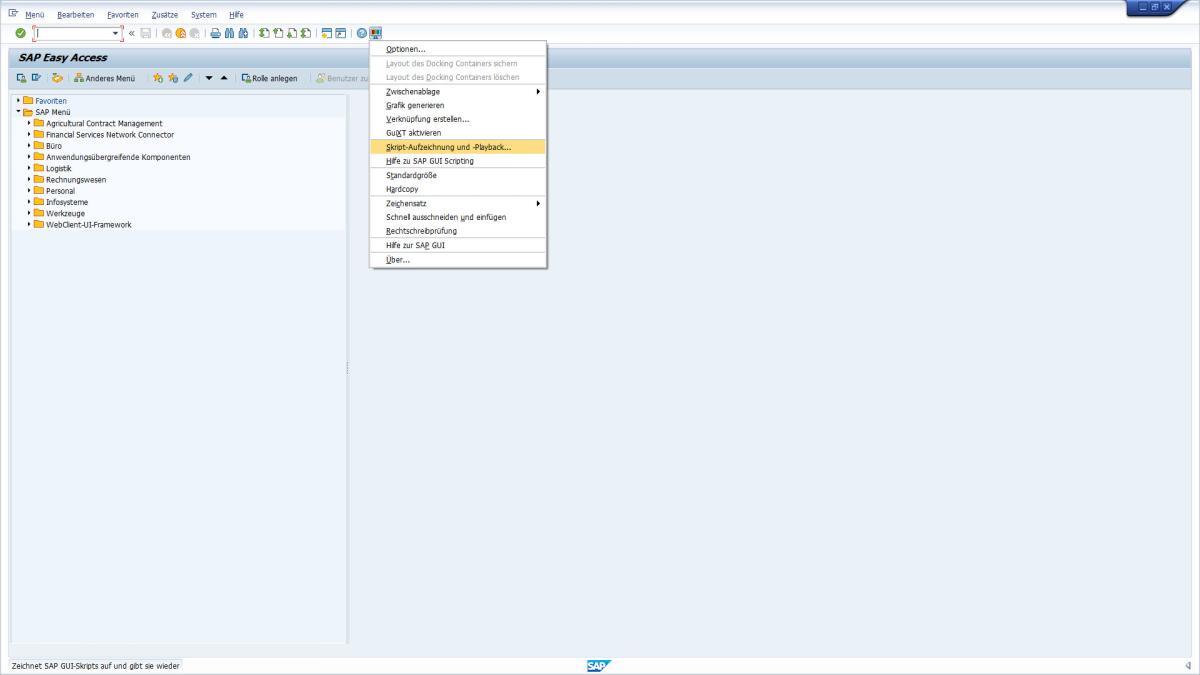The image size is (1200, 675).
Task: Click the add-to-favorites star icon
Action: pos(159,77)
